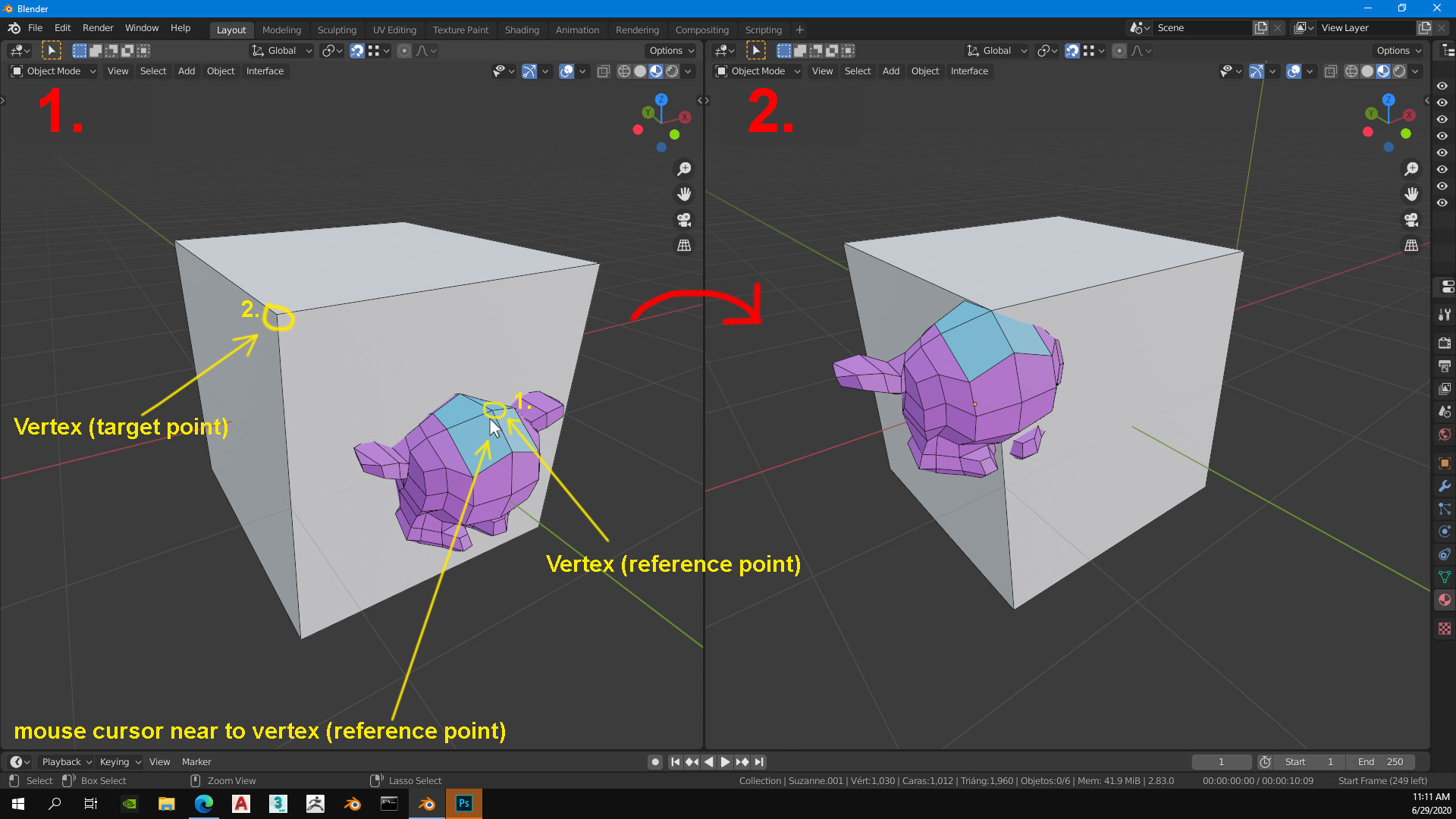Open the Add menu in left viewport
This screenshot has width=1456, height=819.
click(x=187, y=71)
